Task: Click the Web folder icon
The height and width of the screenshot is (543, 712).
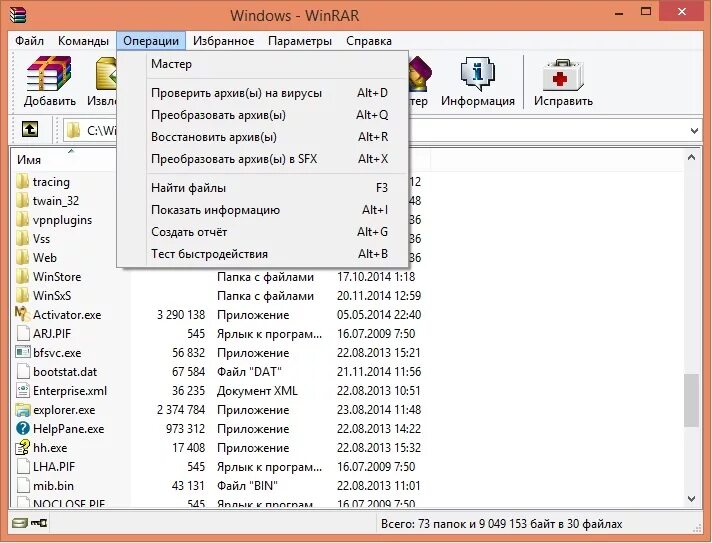Action: tap(22, 257)
